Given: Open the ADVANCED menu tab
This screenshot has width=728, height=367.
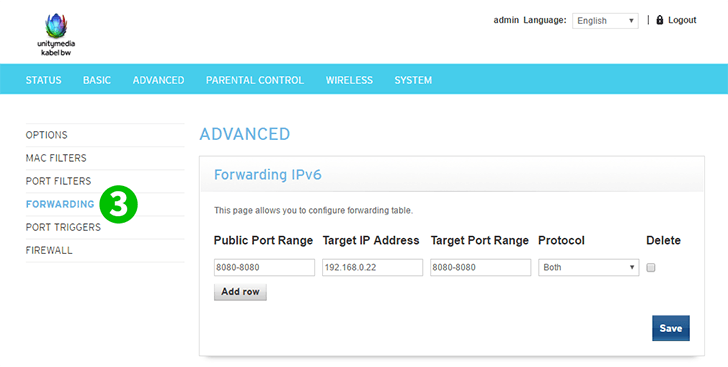Looking at the screenshot, I should click(x=158, y=80).
